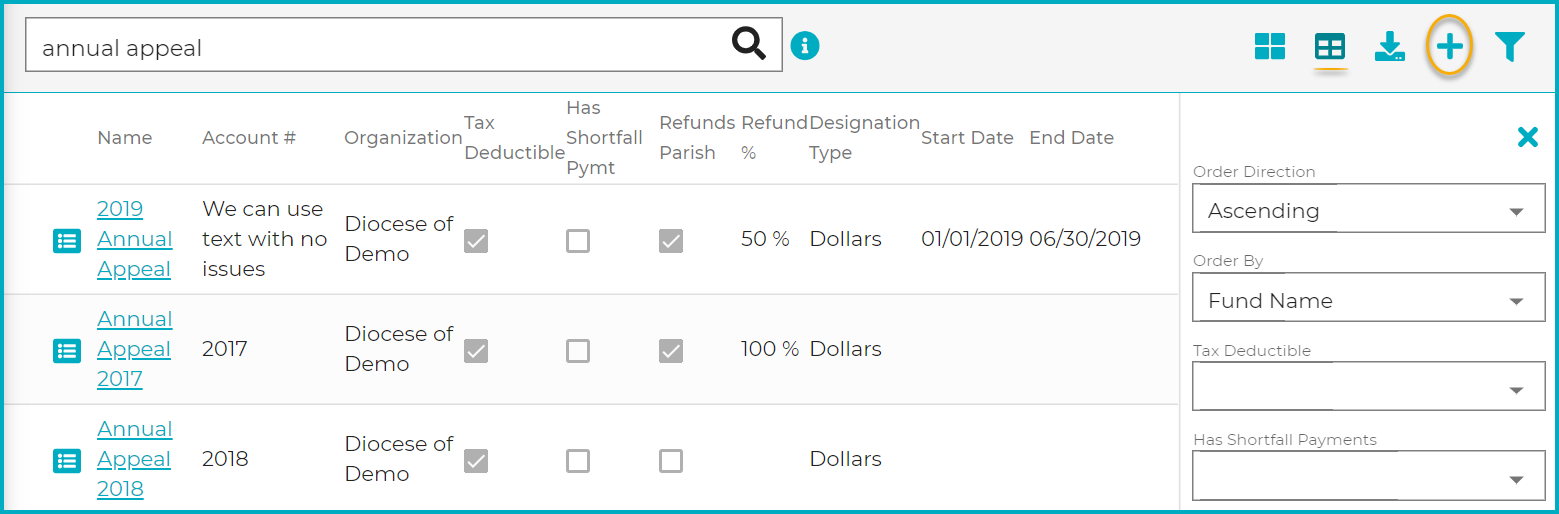Toggle Tax Deductible for Annual Appeal 2017
This screenshot has height=514, width=1559.
pyautogui.click(x=476, y=350)
